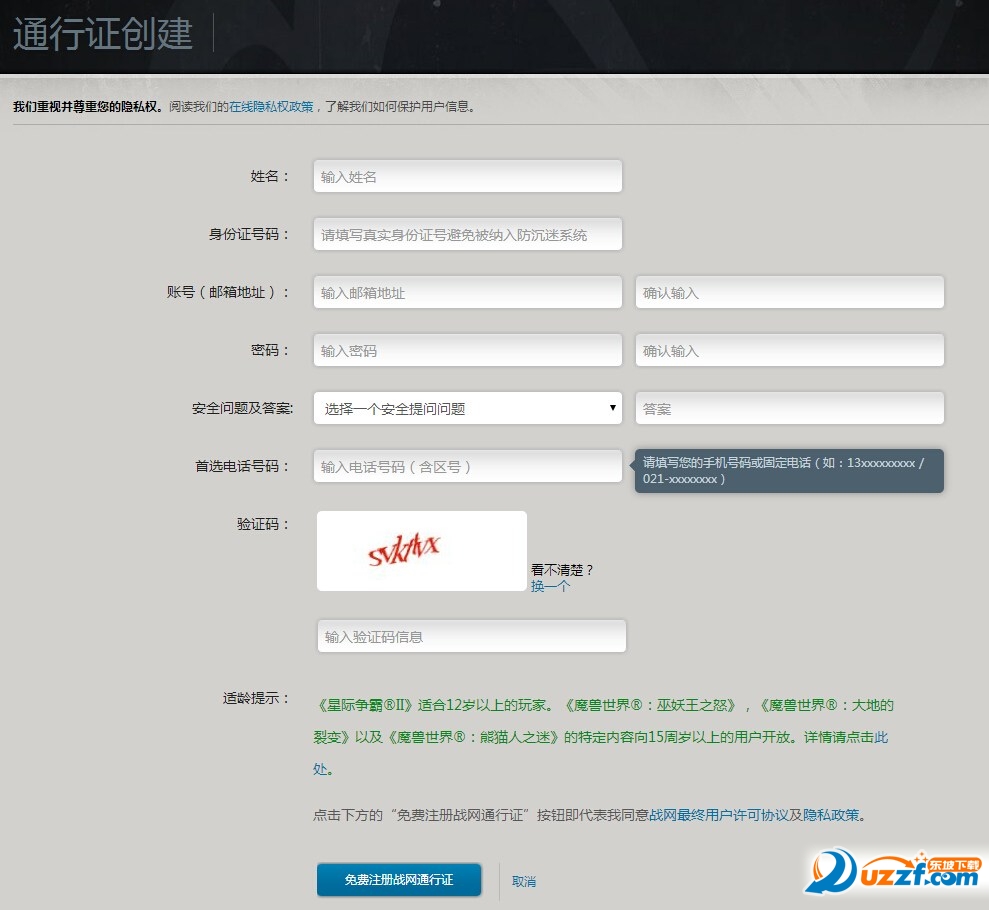Open the 隐私政策 link near agreement

pyautogui.click(x=831, y=815)
